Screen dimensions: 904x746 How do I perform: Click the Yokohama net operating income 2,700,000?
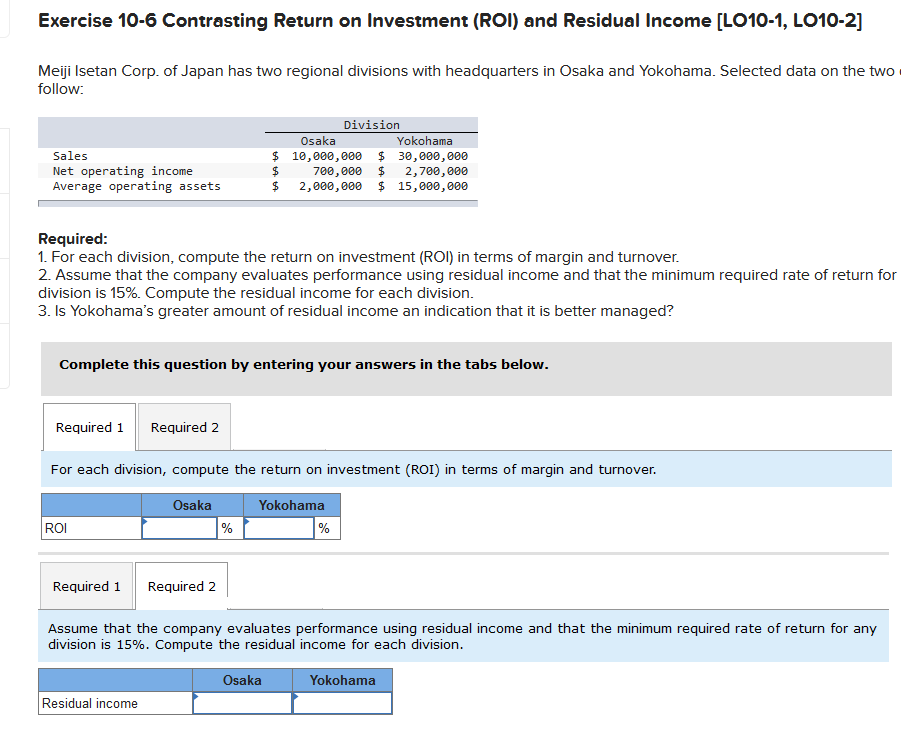[436, 171]
